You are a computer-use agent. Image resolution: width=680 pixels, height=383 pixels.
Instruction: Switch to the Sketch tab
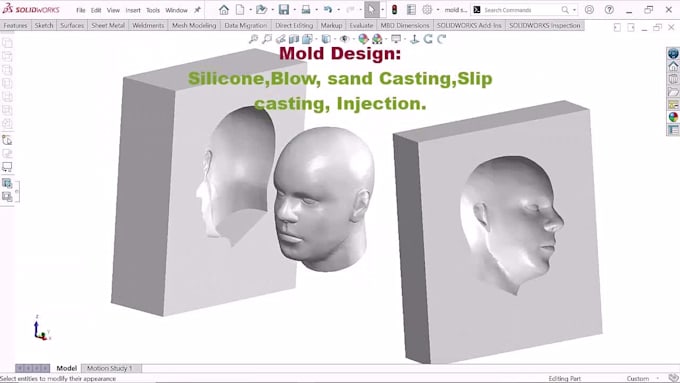[x=44, y=26]
